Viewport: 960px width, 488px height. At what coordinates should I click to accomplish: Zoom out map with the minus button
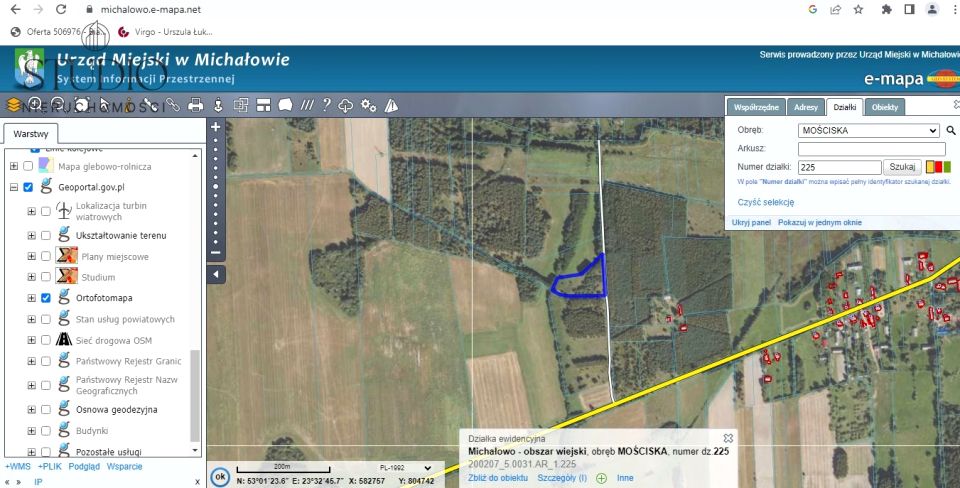coord(216,252)
